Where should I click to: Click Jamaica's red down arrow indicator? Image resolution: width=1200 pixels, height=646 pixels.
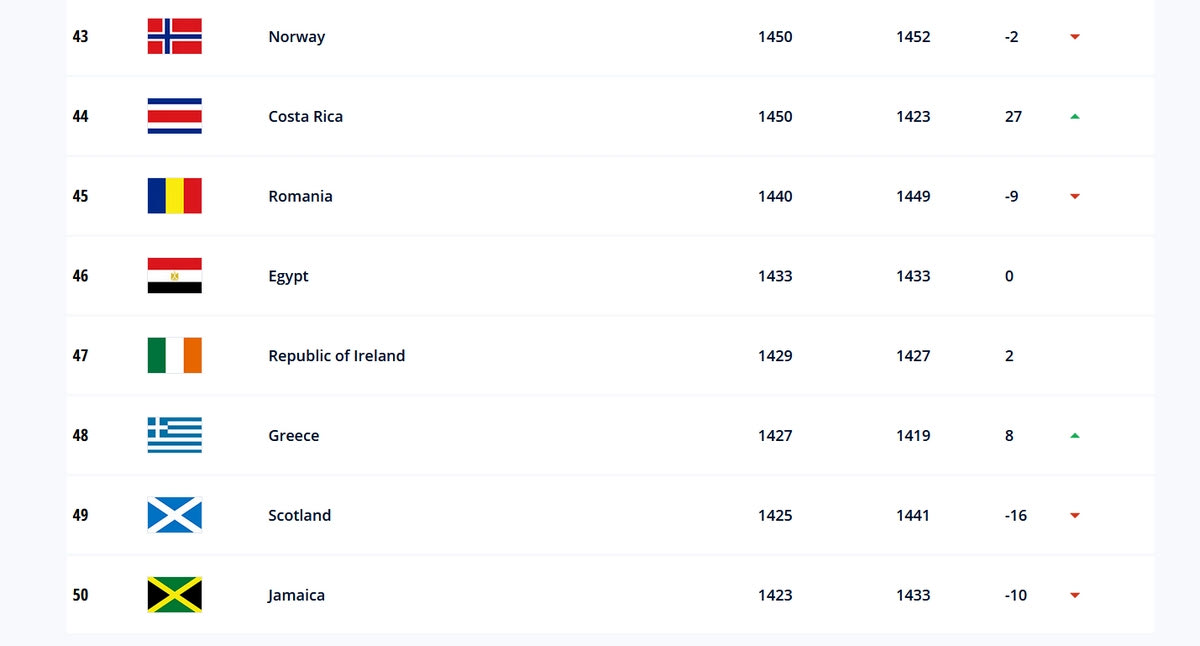[1075, 596]
